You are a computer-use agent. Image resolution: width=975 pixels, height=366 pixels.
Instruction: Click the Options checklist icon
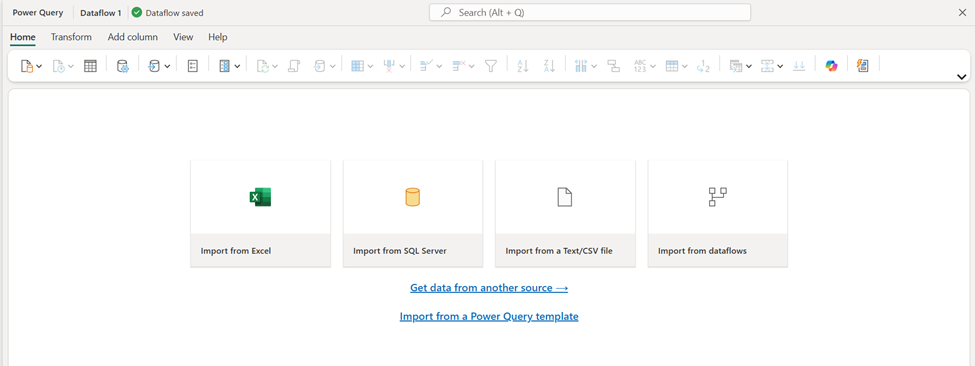193,66
